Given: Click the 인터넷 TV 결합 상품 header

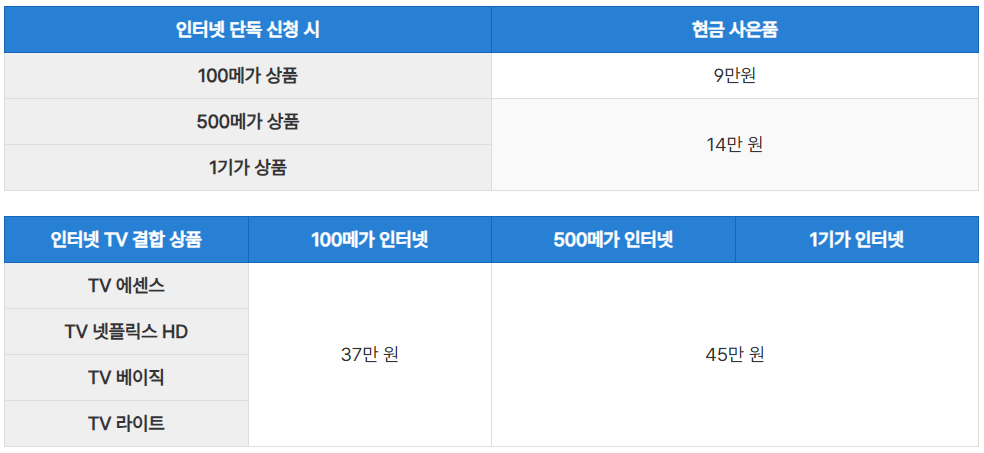Looking at the screenshot, I should click(126, 240).
